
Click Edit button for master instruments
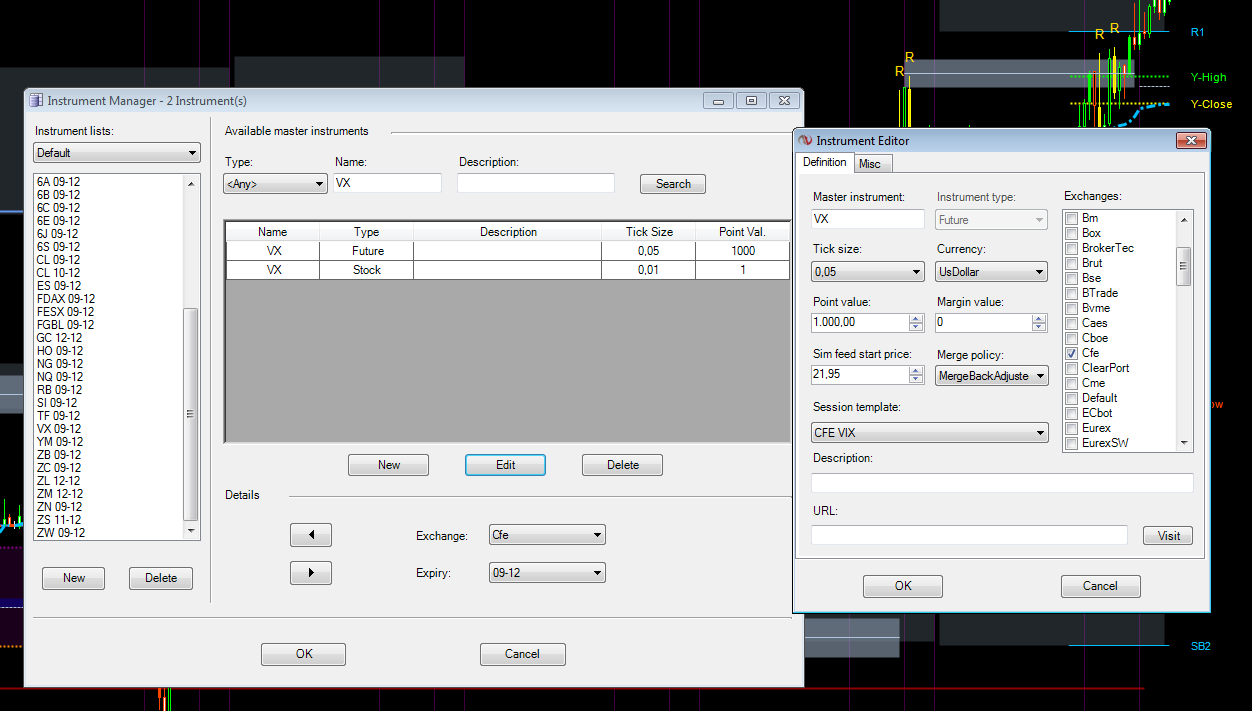(505, 465)
